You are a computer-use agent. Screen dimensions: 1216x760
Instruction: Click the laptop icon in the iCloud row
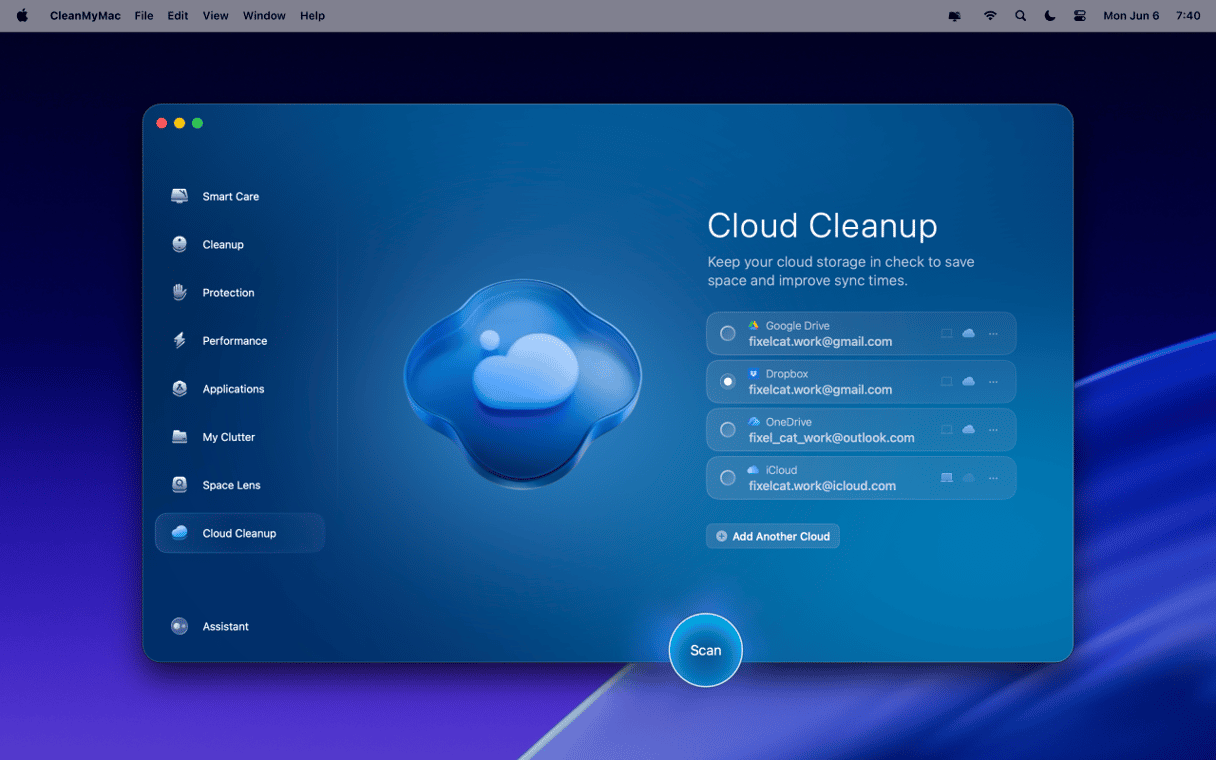(946, 478)
